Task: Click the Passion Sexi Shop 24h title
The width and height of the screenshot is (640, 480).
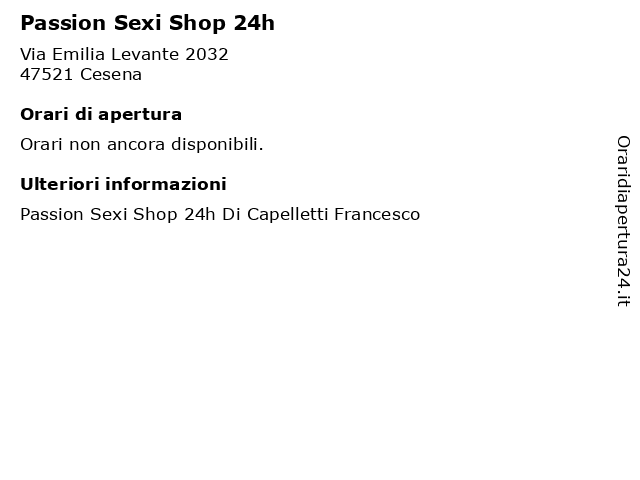Action: click(x=147, y=23)
